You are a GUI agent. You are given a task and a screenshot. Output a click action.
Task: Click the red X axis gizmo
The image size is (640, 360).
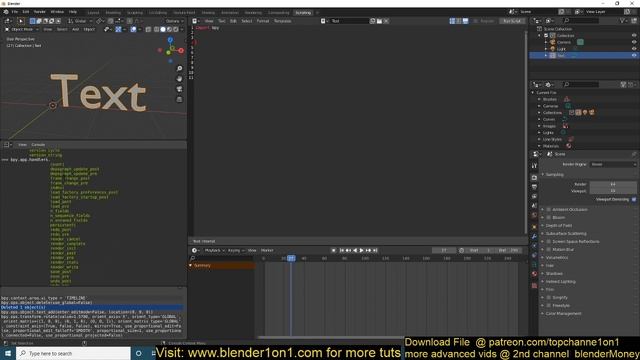[x=181, y=51]
